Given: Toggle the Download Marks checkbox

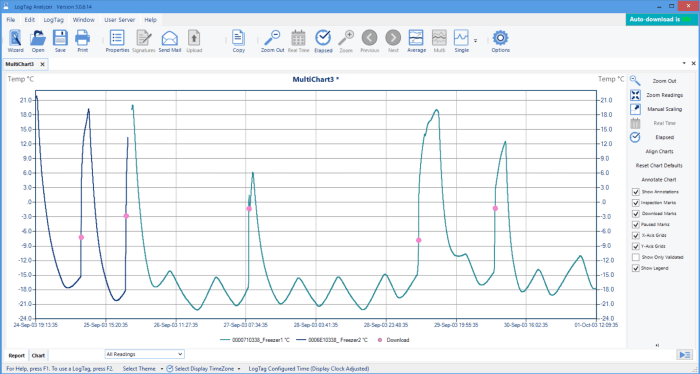Looking at the screenshot, I should click(636, 214).
